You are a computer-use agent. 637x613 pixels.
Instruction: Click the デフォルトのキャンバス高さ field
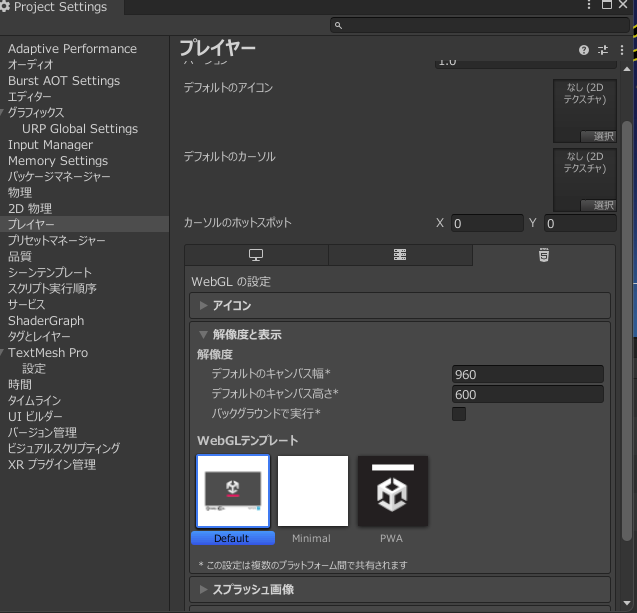pos(528,394)
